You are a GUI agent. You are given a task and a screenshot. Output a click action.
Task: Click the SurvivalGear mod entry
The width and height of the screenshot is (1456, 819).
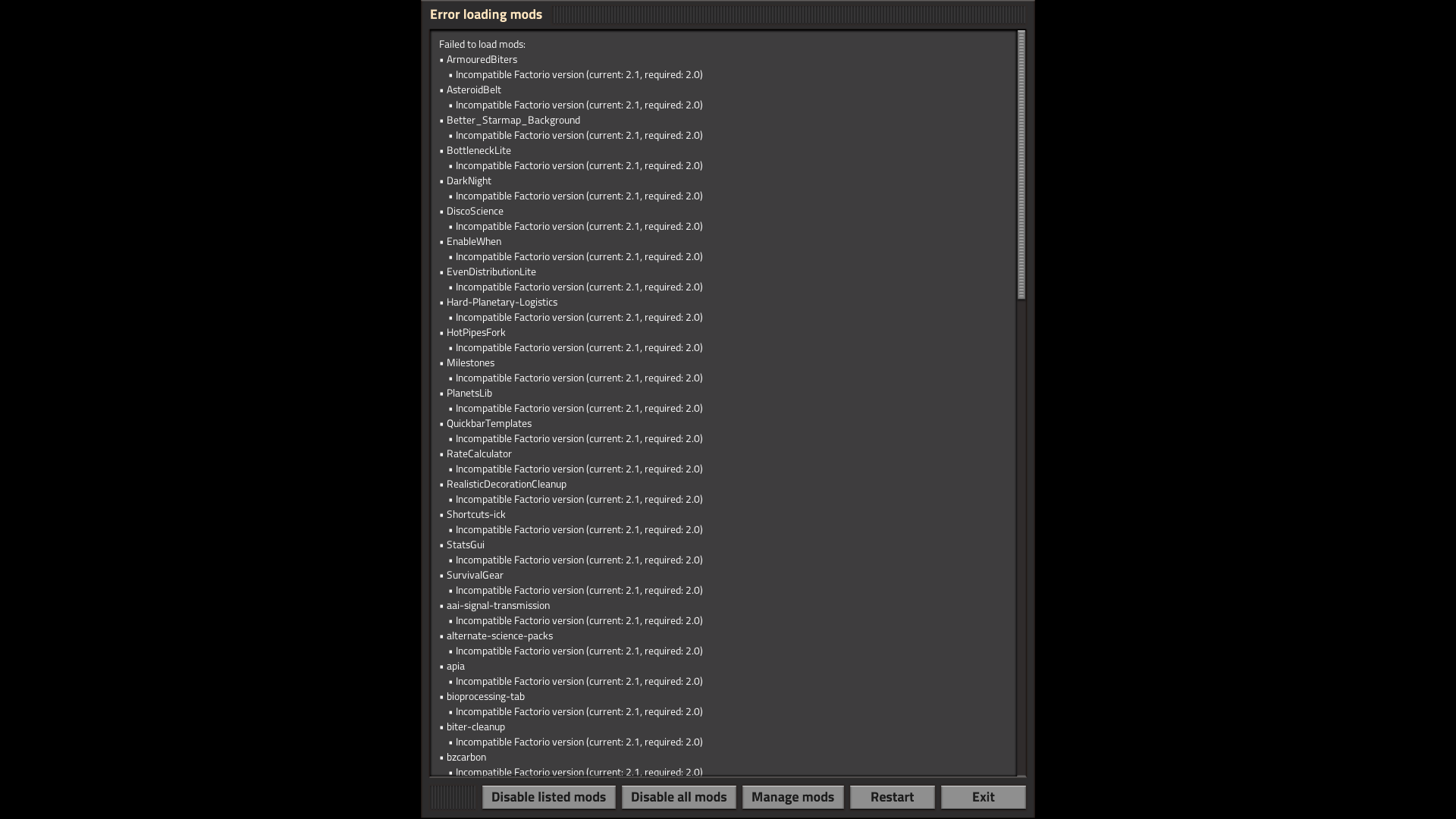pos(475,575)
